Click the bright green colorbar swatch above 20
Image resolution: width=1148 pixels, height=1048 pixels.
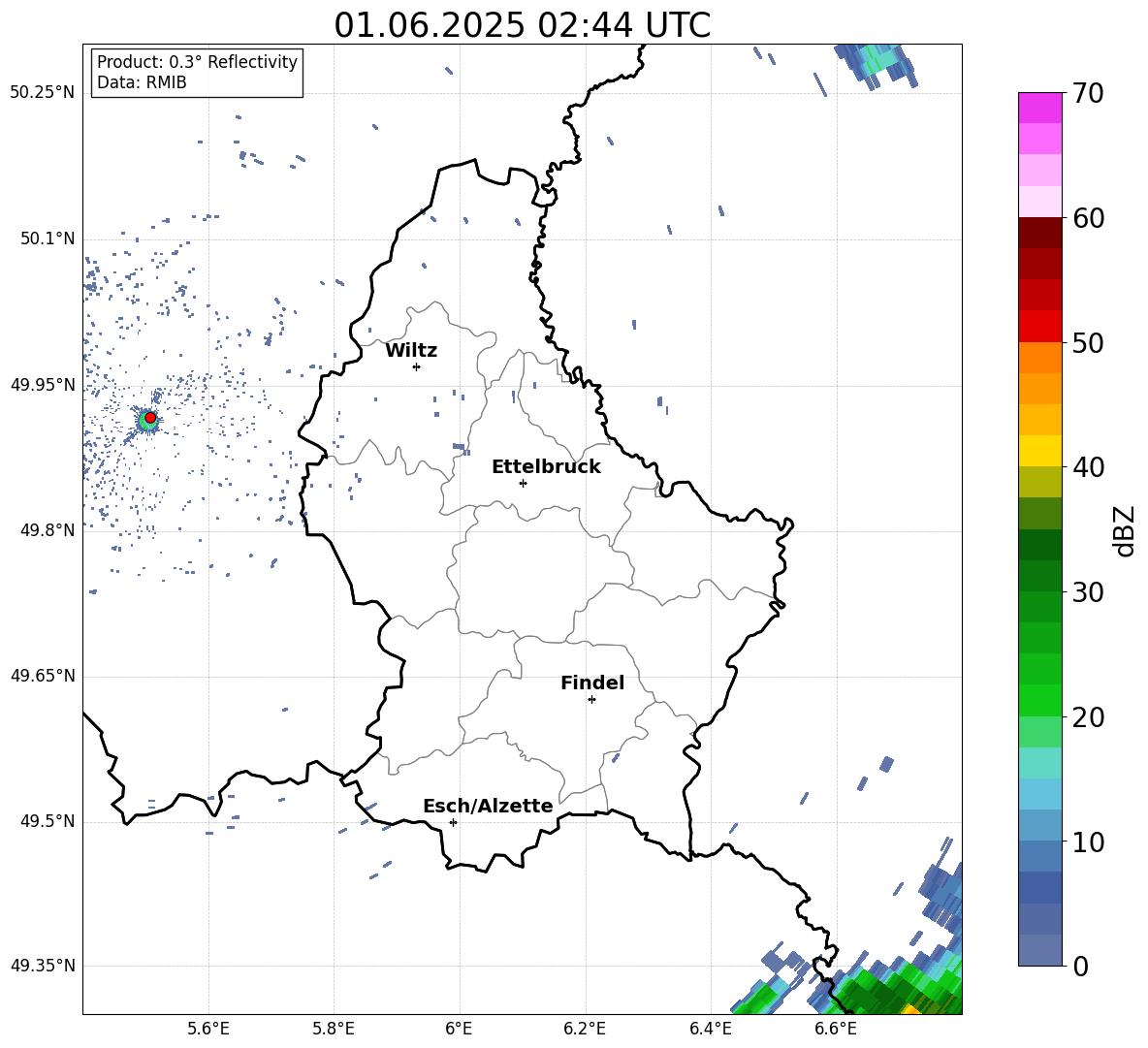coord(1039,700)
